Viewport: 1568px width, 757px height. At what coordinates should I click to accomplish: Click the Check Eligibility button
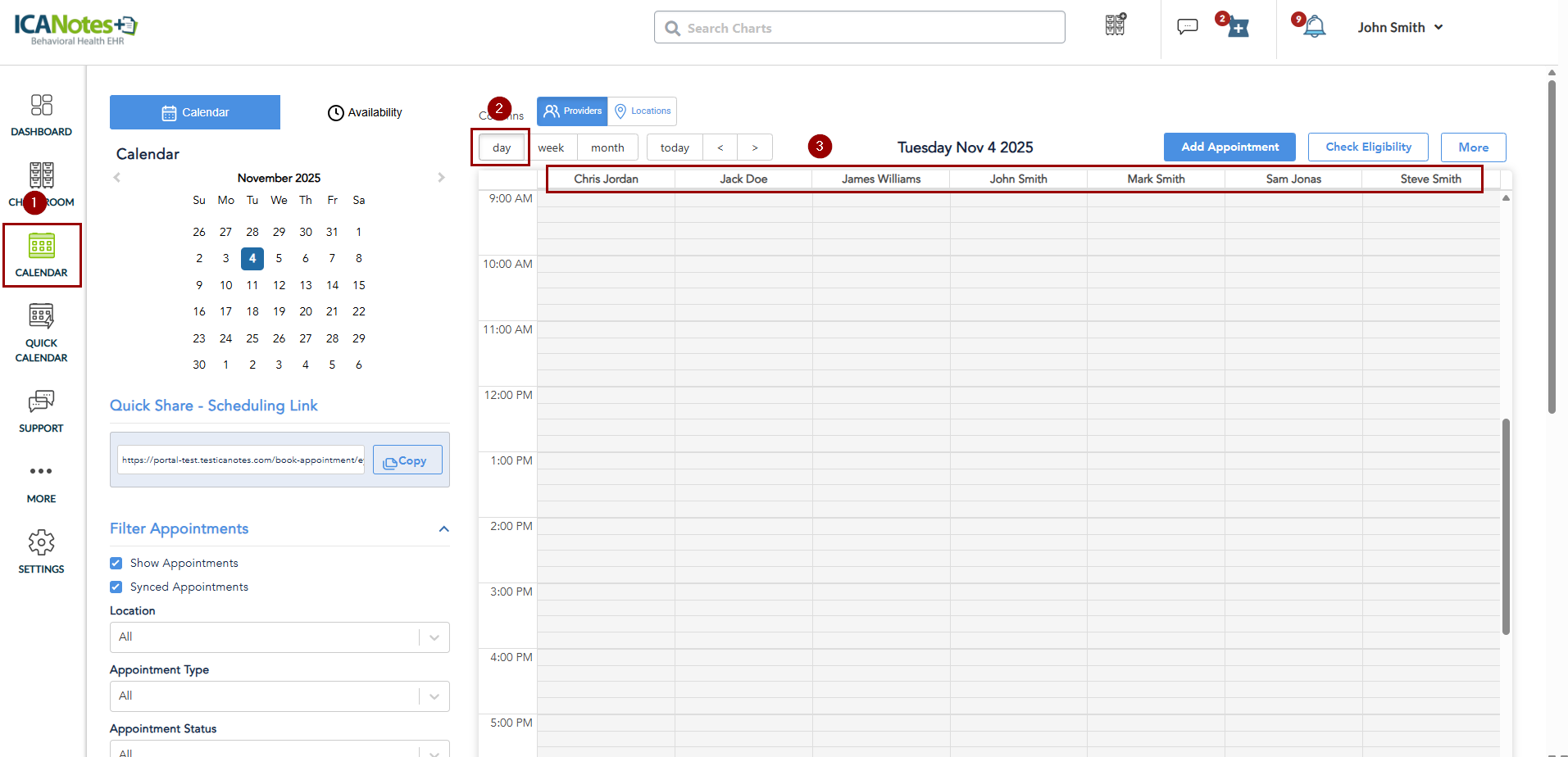coord(1367,147)
